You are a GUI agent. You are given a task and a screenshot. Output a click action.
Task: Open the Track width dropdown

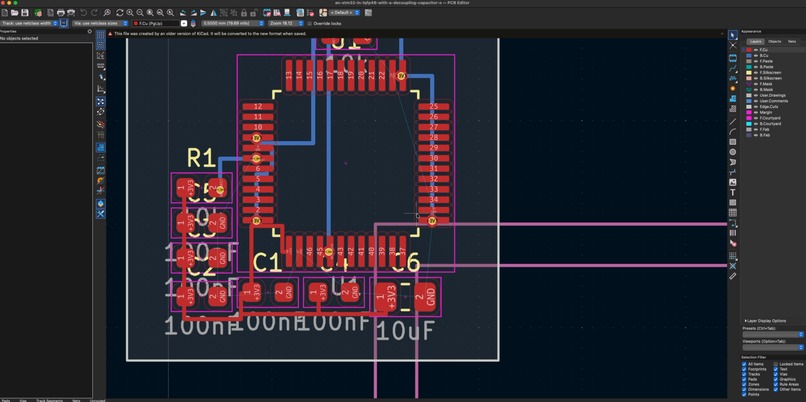point(29,23)
